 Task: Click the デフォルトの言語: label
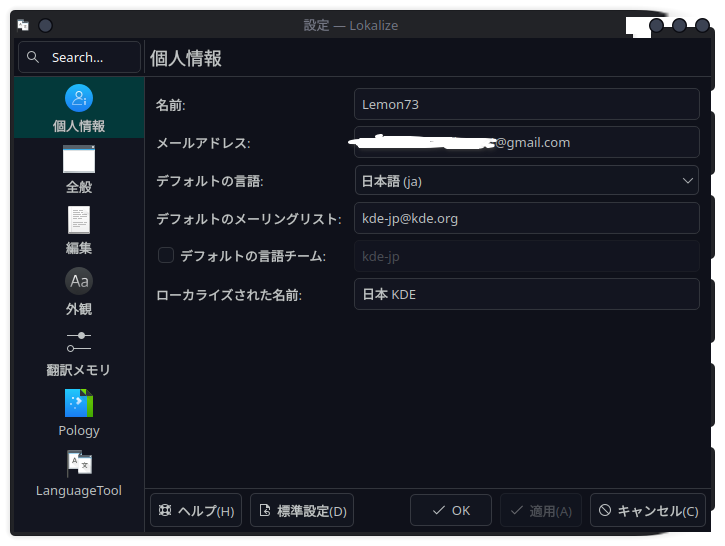point(209,181)
